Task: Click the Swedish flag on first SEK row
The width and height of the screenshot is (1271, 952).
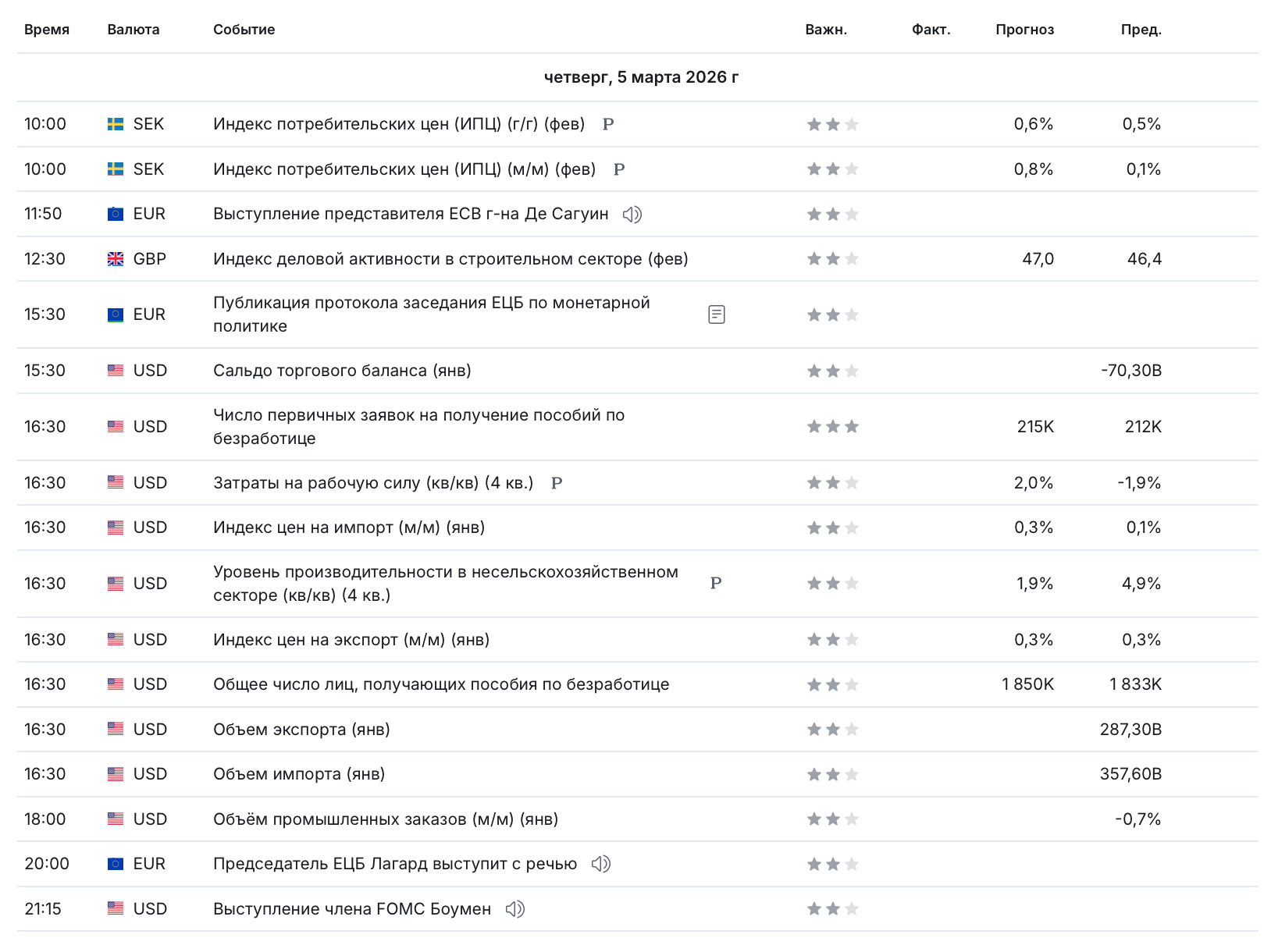Action: [116, 125]
